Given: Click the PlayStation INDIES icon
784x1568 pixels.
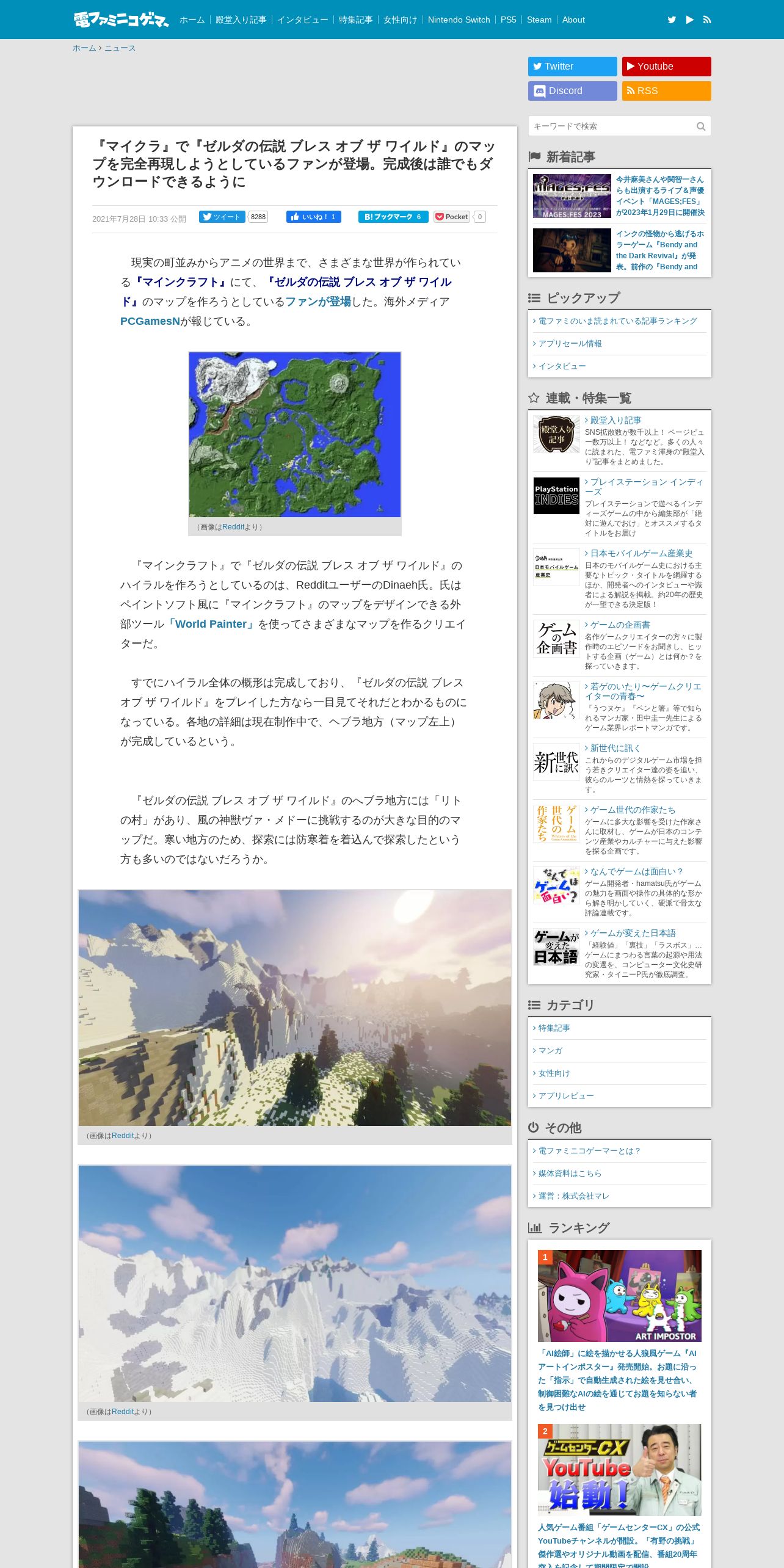Looking at the screenshot, I should 556,496.
